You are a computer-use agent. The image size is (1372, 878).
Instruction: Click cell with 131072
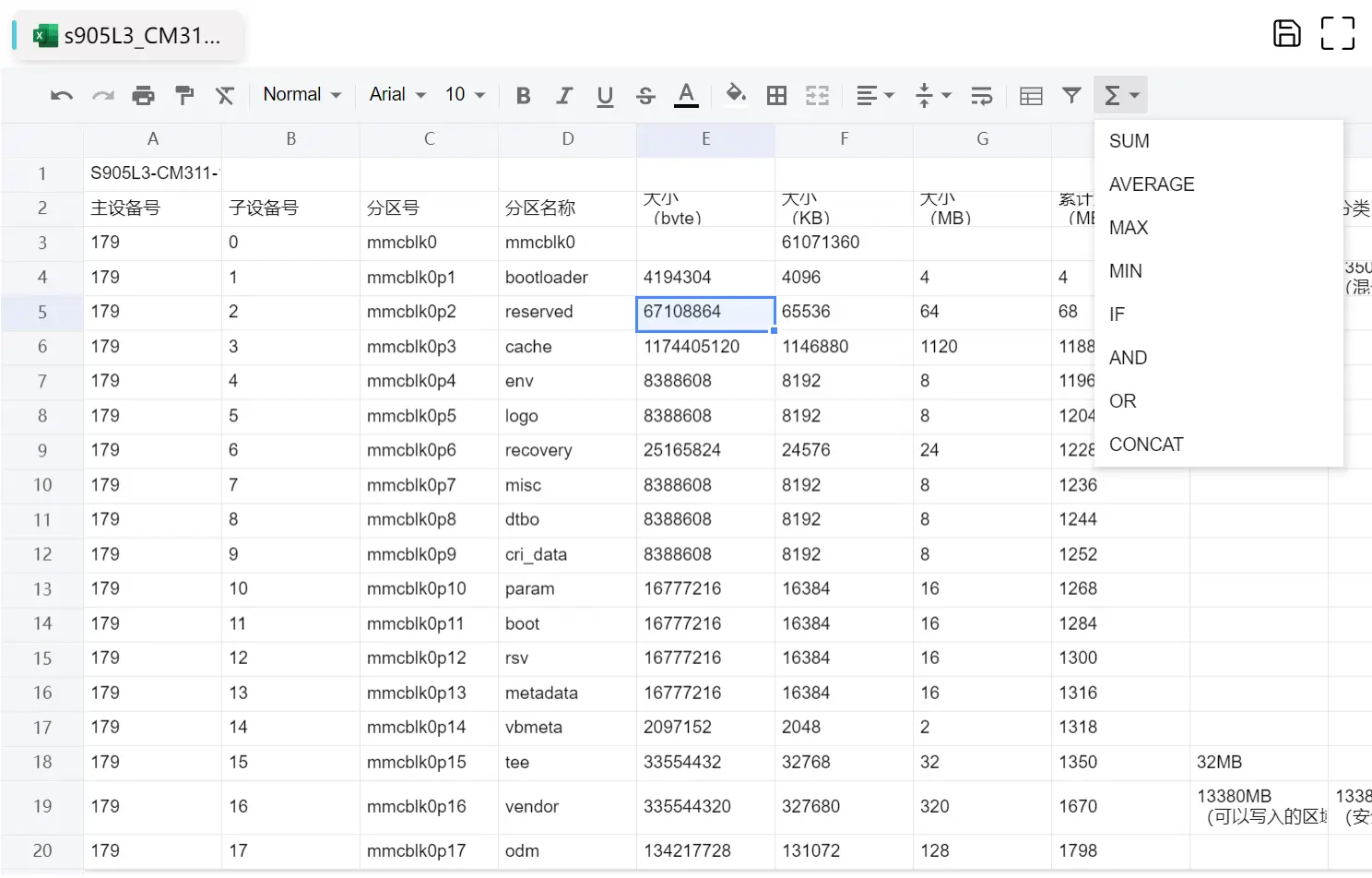(845, 851)
